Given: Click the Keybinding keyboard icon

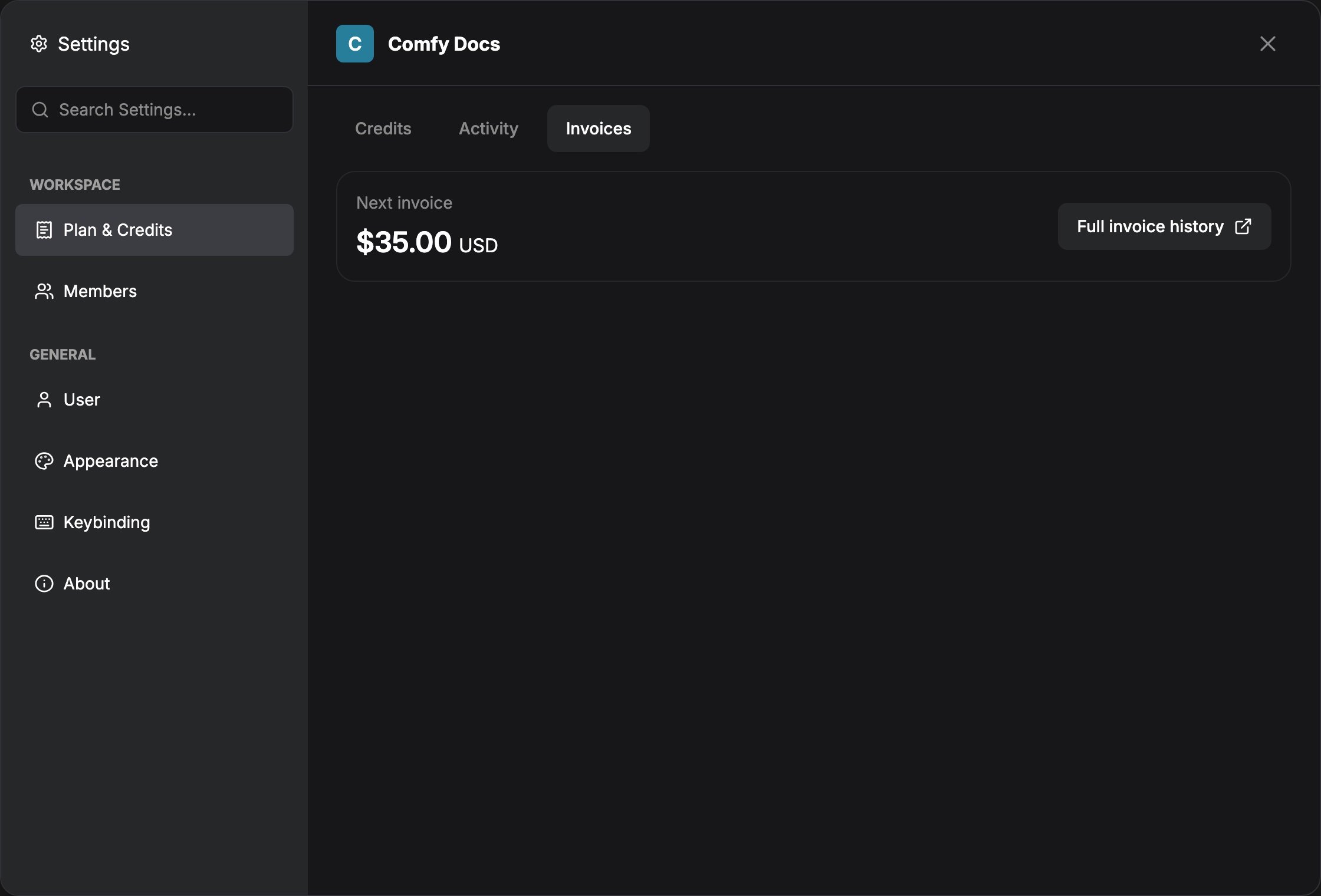Looking at the screenshot, I should click(44, 522).
